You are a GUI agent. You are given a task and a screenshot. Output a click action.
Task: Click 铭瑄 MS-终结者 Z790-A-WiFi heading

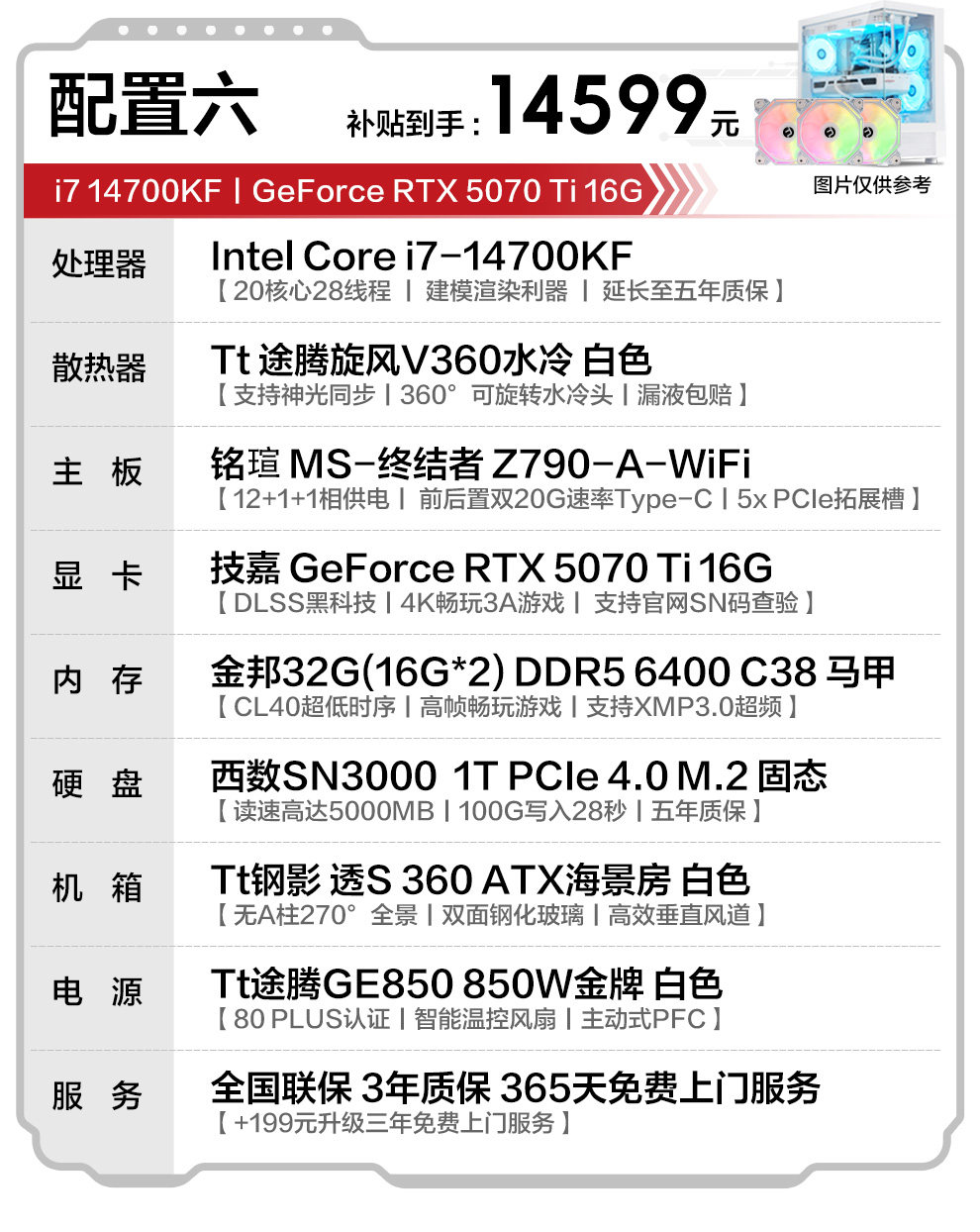(481, 463)
